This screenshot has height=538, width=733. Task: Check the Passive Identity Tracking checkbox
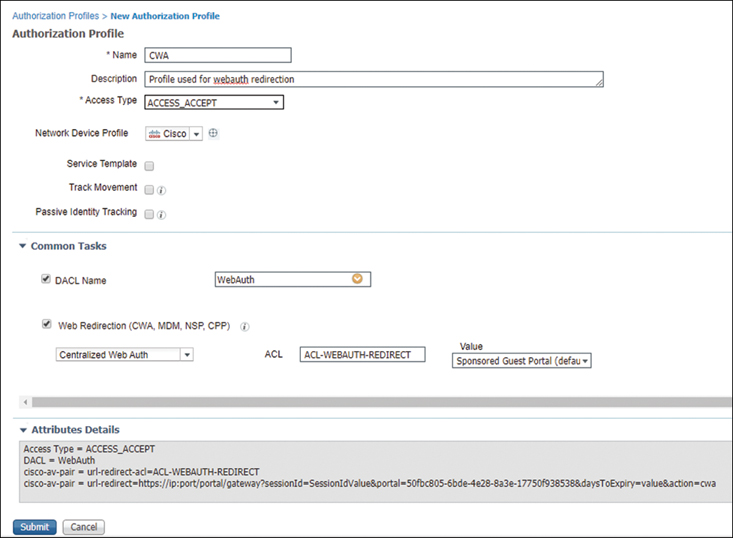149,214
